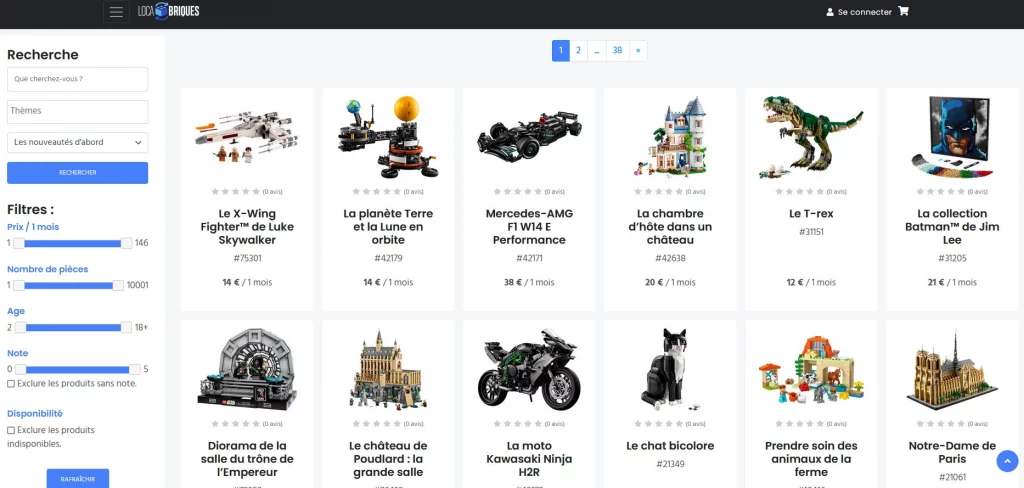
Task: Open the X-Wing Fighter product image
Action: (x=247, y=138)
